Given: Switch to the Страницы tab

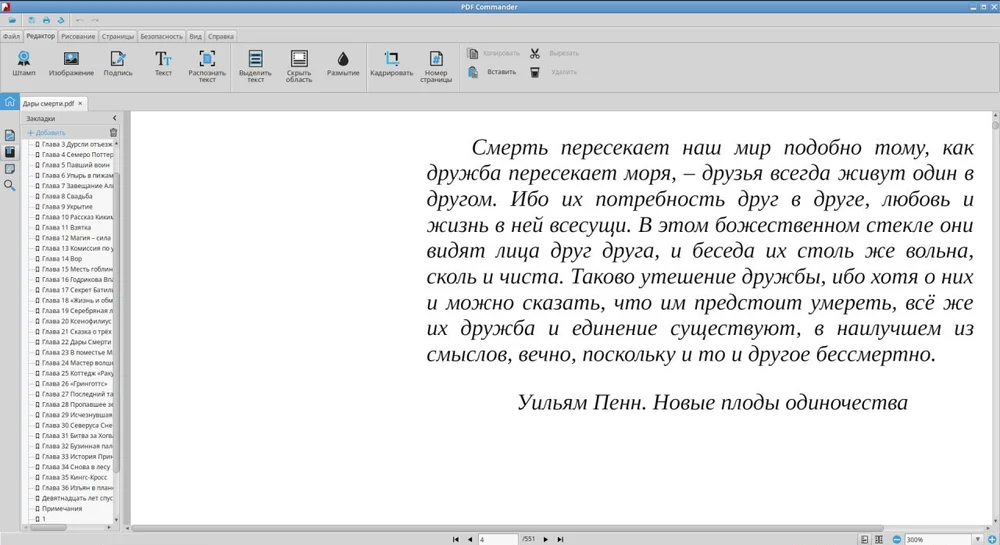Looking at the screenshot, I should click(x=118, y=36).
